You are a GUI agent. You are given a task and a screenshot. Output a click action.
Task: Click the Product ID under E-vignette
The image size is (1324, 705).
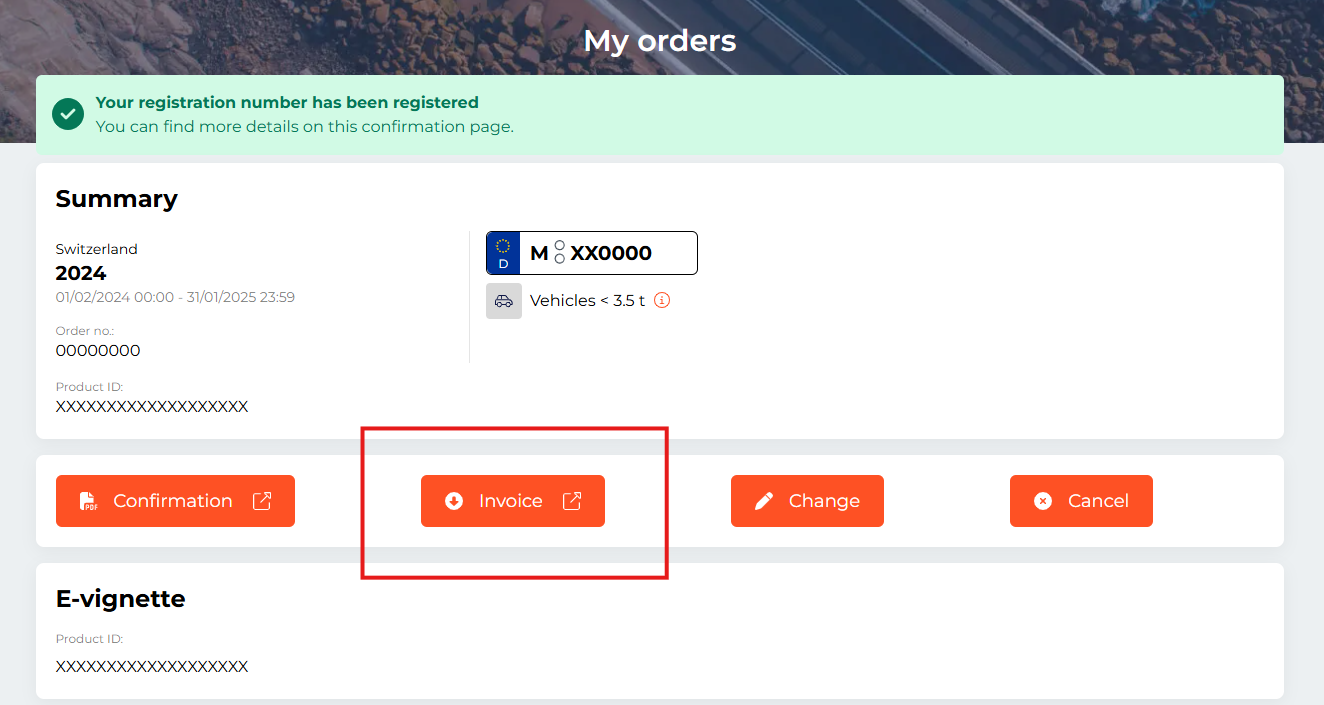[151, 666]
